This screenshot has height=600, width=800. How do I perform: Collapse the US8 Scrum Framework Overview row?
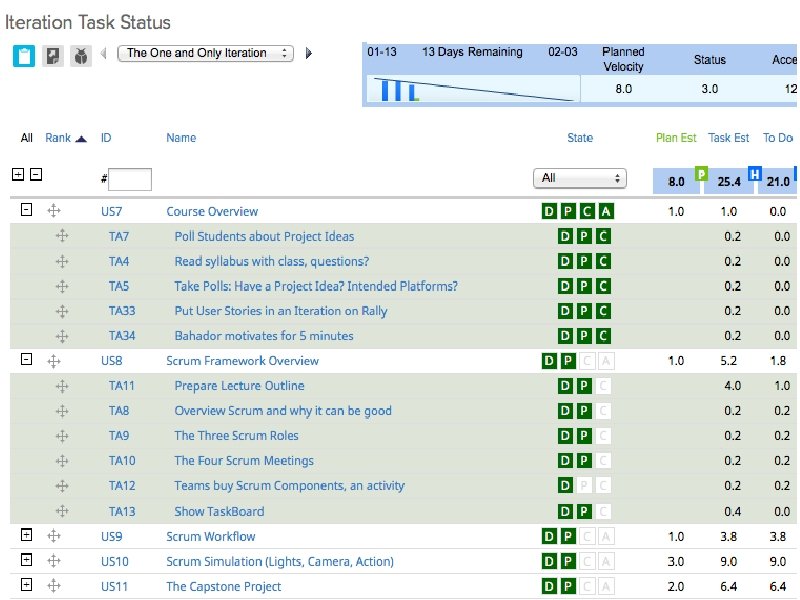pyautogui.click(x=28, y=361)
